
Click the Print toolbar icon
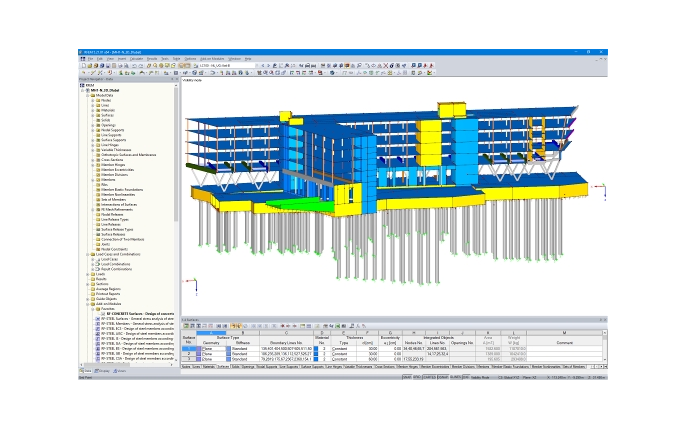(120, 66)
